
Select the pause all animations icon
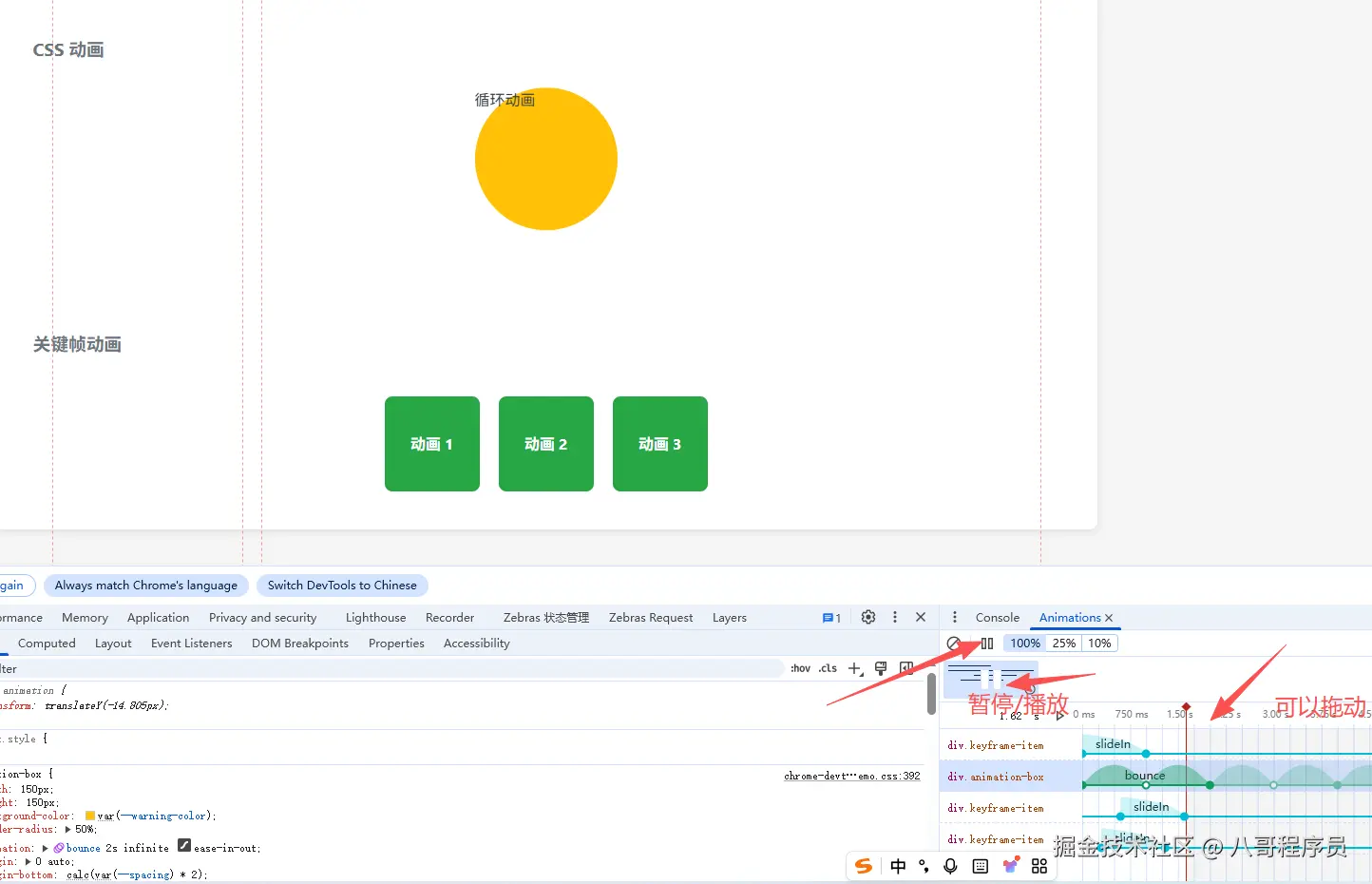[x=987, y=644]
